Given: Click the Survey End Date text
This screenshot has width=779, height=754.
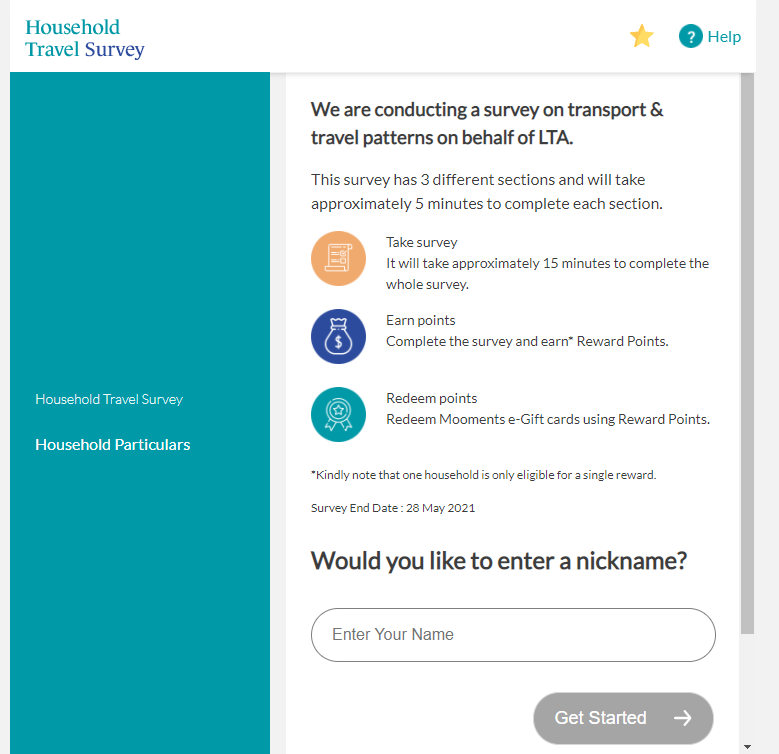Looking at the screenshot, I should [393, 508].
